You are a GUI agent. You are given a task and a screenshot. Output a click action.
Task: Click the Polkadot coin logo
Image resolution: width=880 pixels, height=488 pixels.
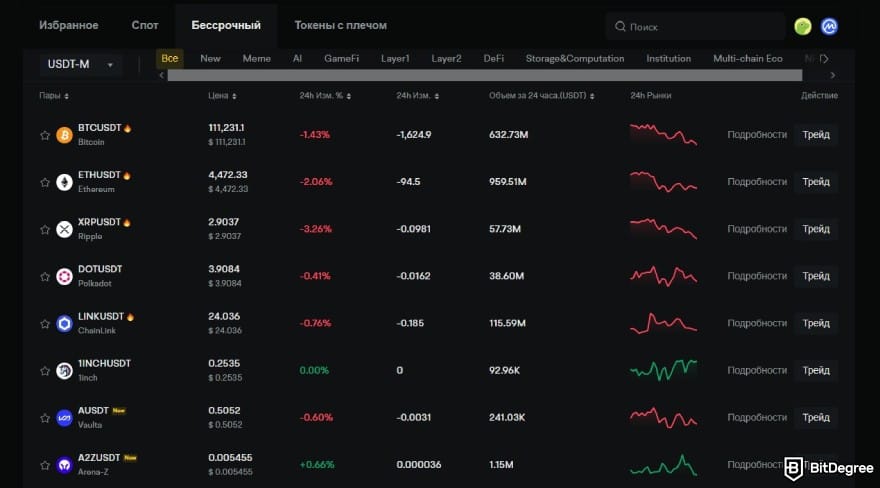[x=65, y=277]
